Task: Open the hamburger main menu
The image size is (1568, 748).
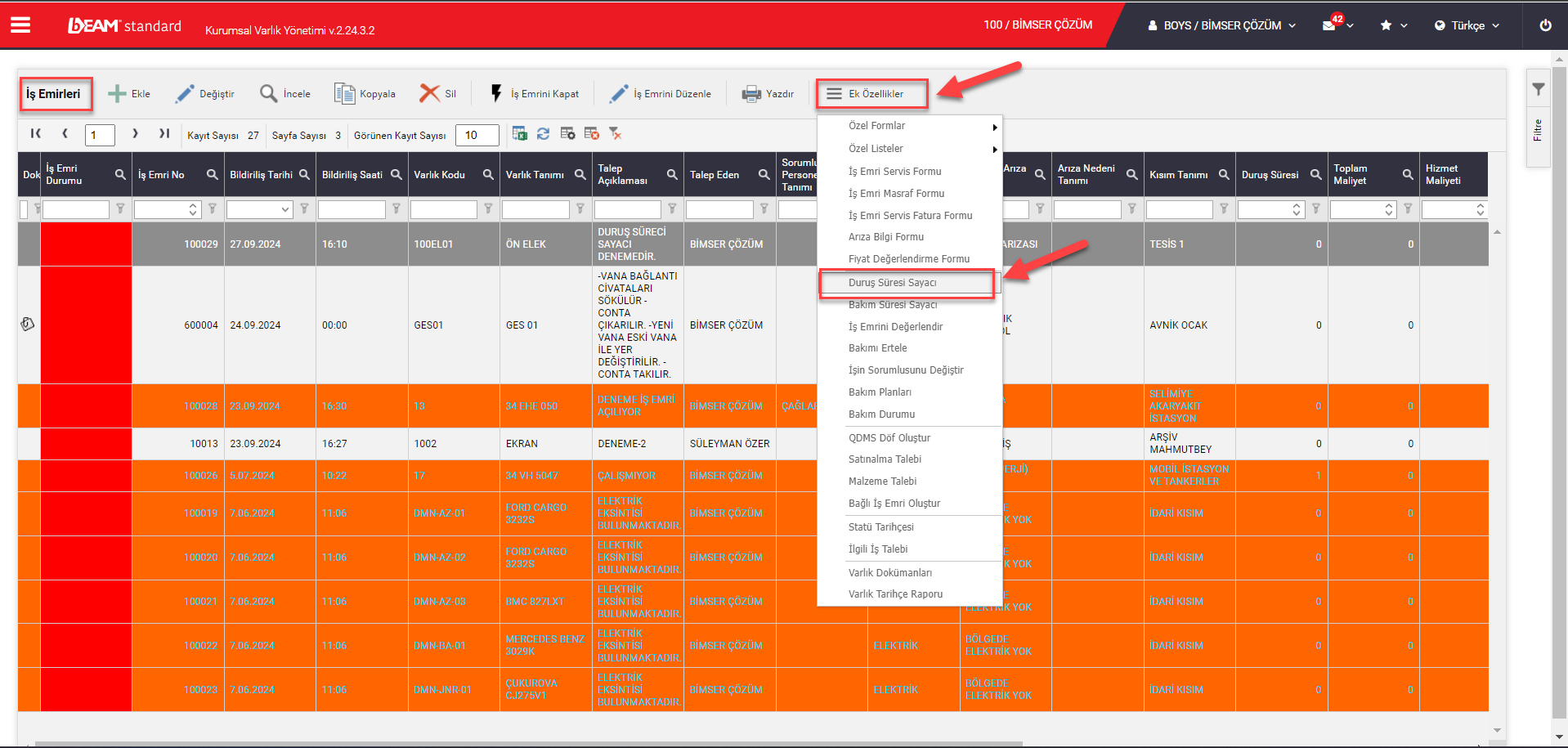Action: [x=20, y=25]
